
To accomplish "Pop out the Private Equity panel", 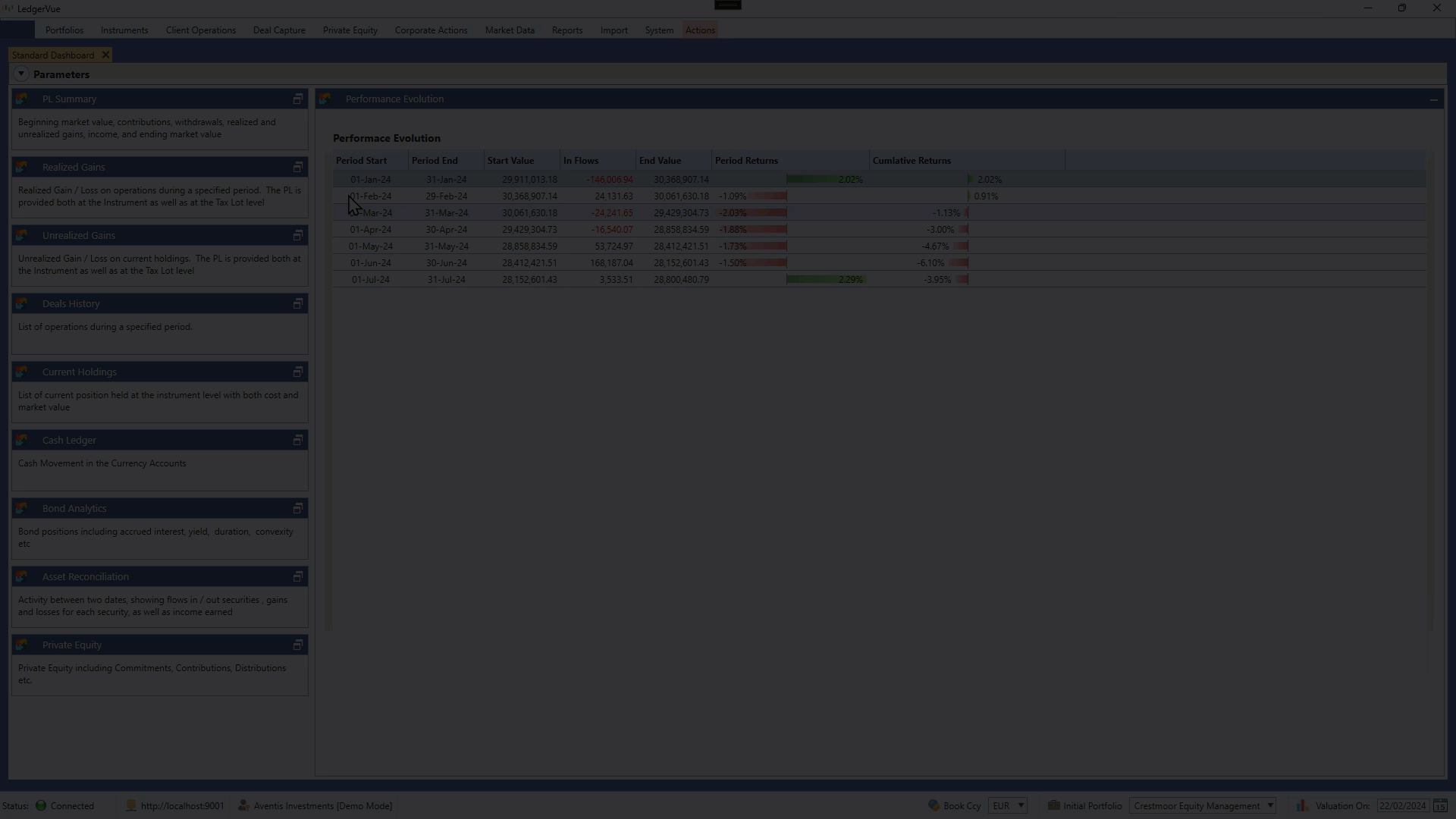I will tap(298, 645).
